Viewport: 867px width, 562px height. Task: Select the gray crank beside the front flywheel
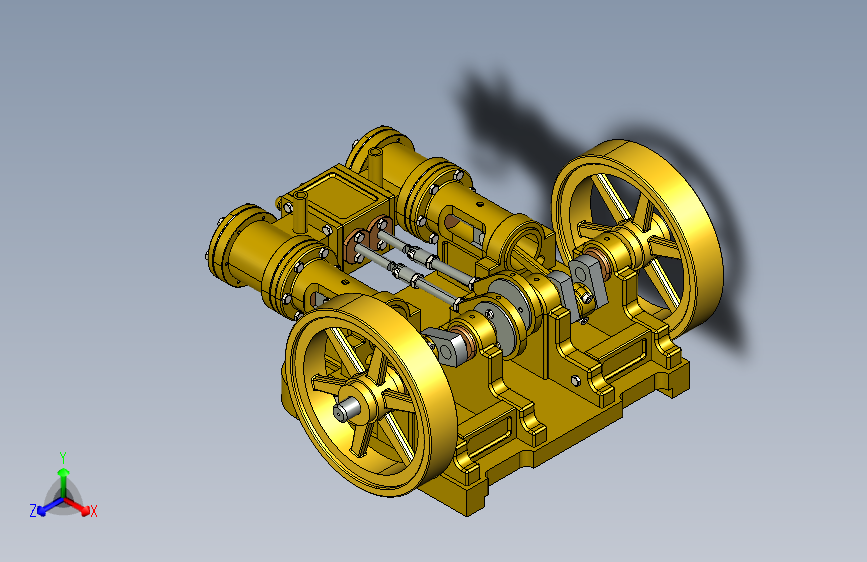coord(450,346)
